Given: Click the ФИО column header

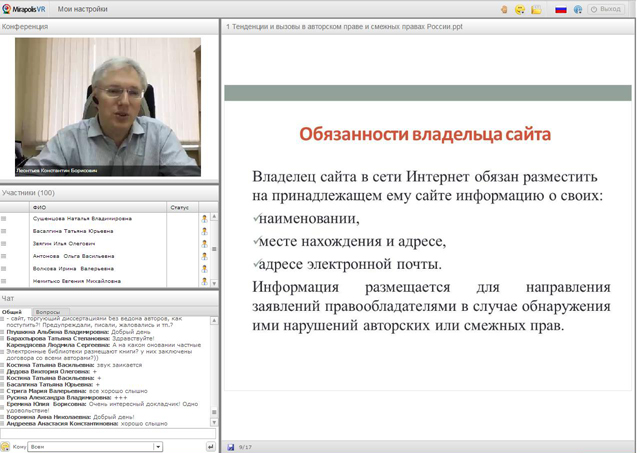Looking at the screenshot, I should 98,207.
